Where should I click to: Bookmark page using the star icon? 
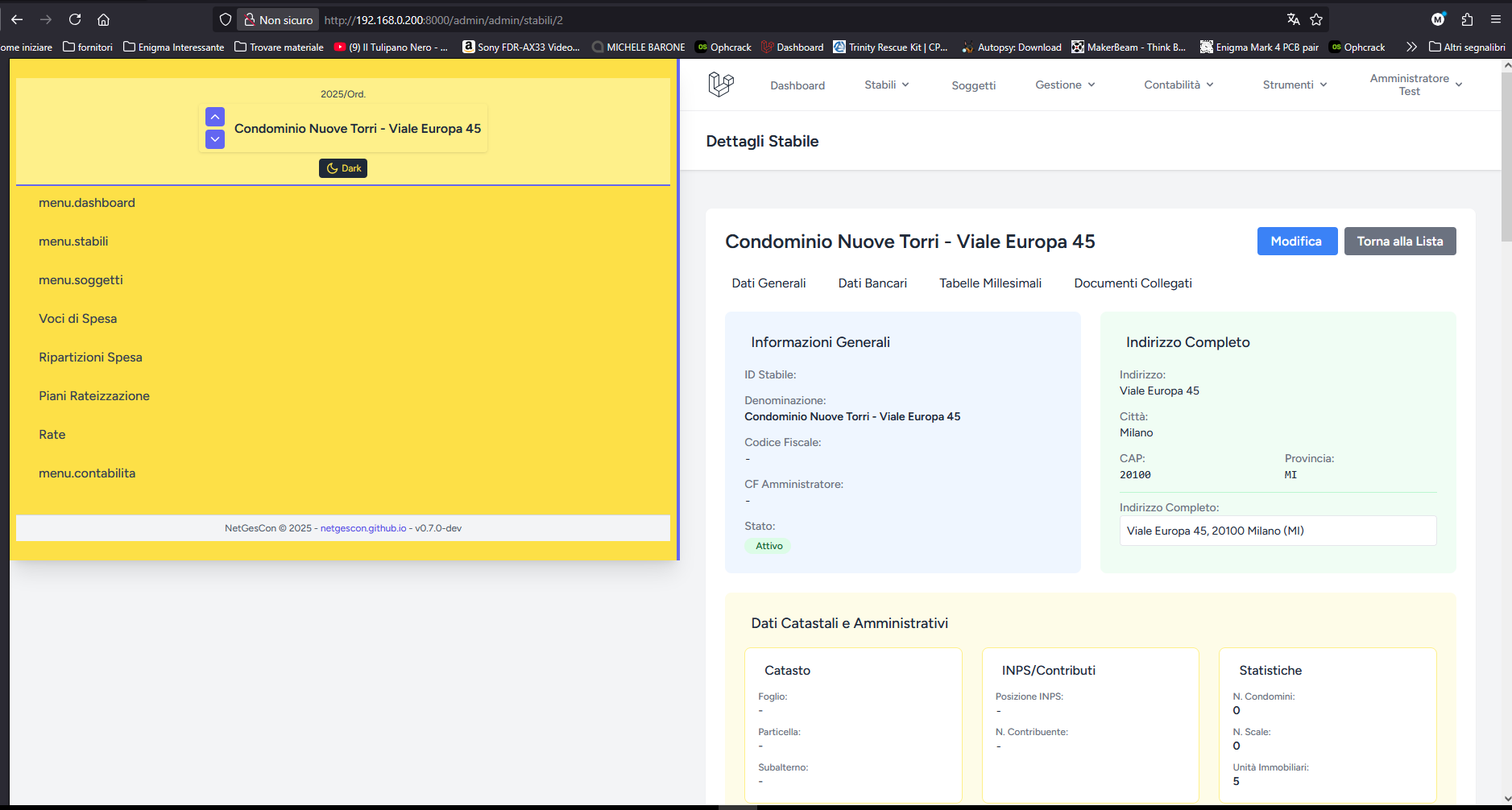pyautogui.click(x=1316, y=19)
